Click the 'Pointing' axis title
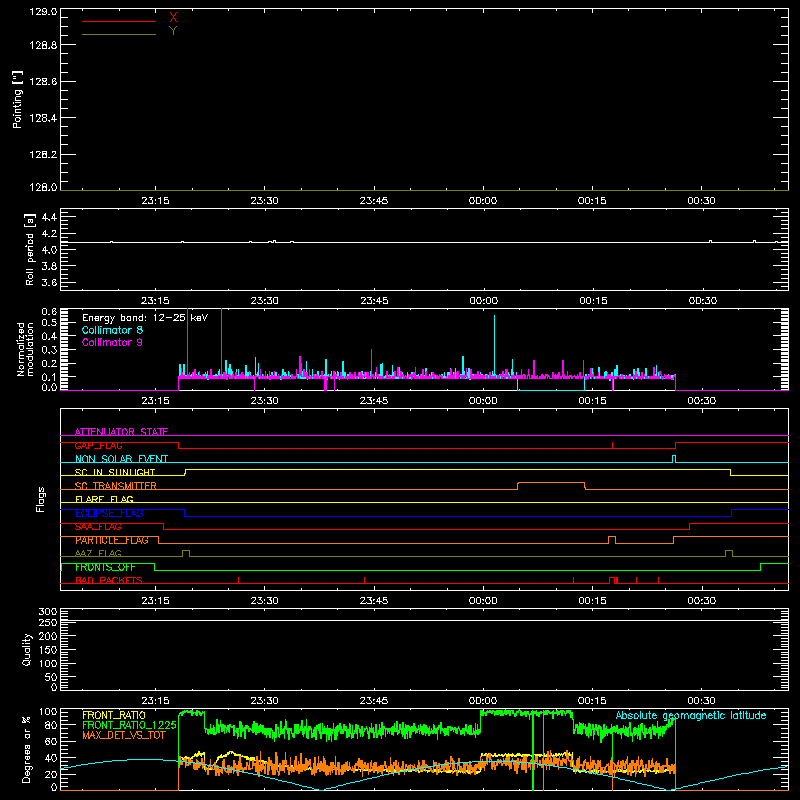 point(17,100)
